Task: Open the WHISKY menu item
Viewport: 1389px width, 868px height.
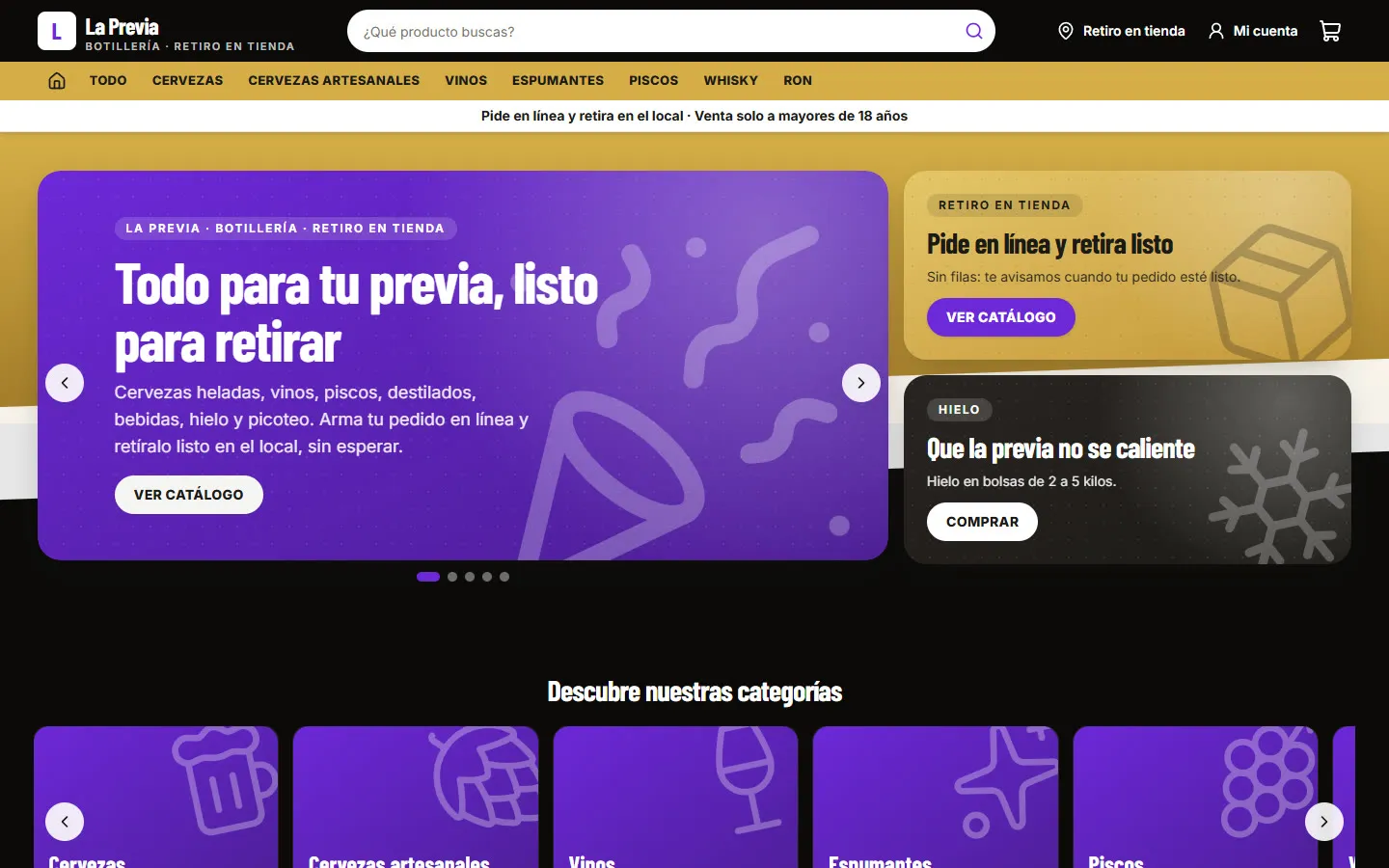Action: point(730,81)
